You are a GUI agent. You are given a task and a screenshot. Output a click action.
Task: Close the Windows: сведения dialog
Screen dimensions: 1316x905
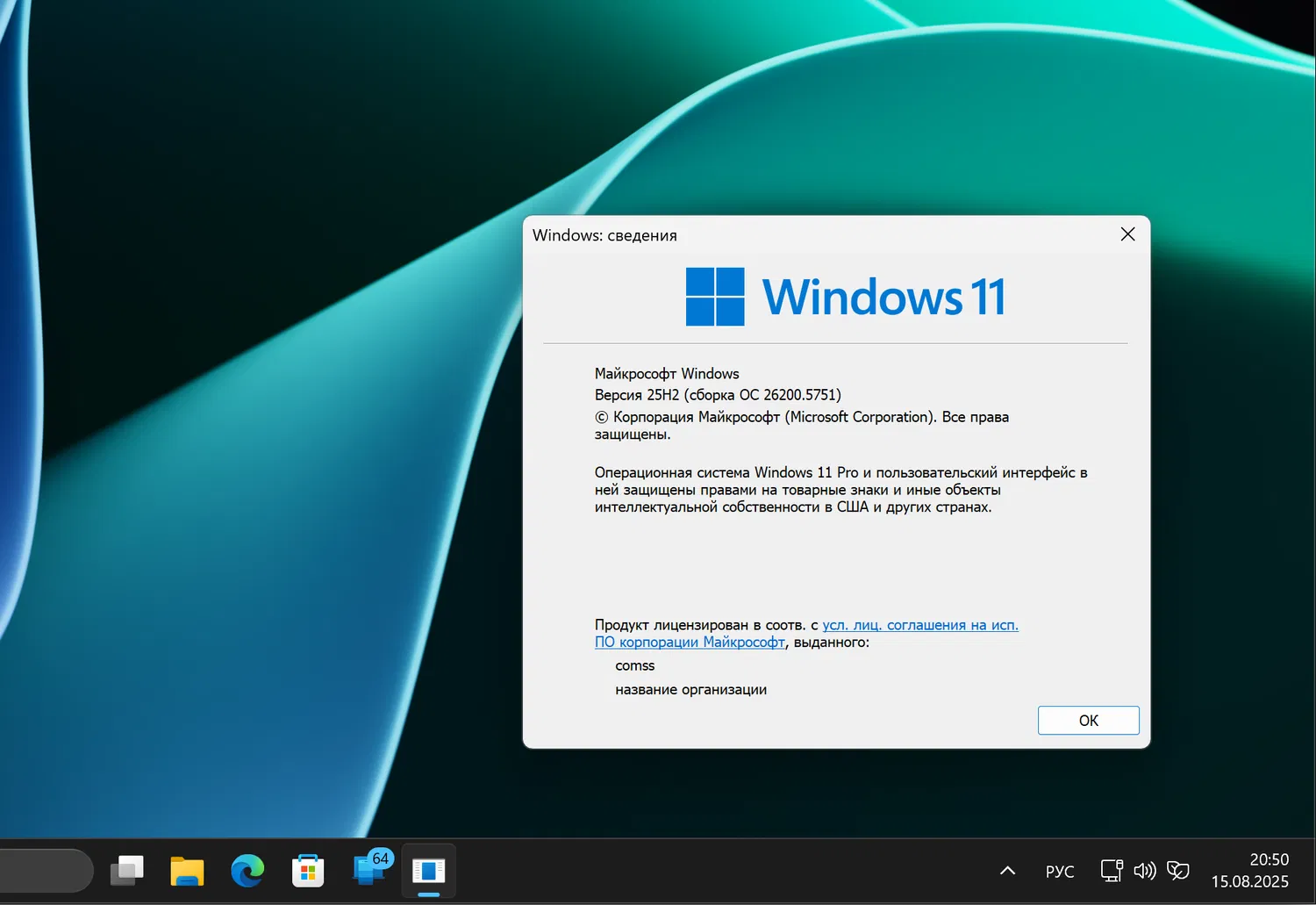1127,234
